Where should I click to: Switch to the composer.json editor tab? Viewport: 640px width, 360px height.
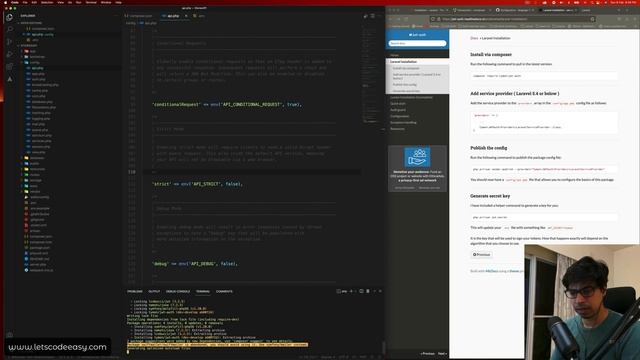click(140, 16)
